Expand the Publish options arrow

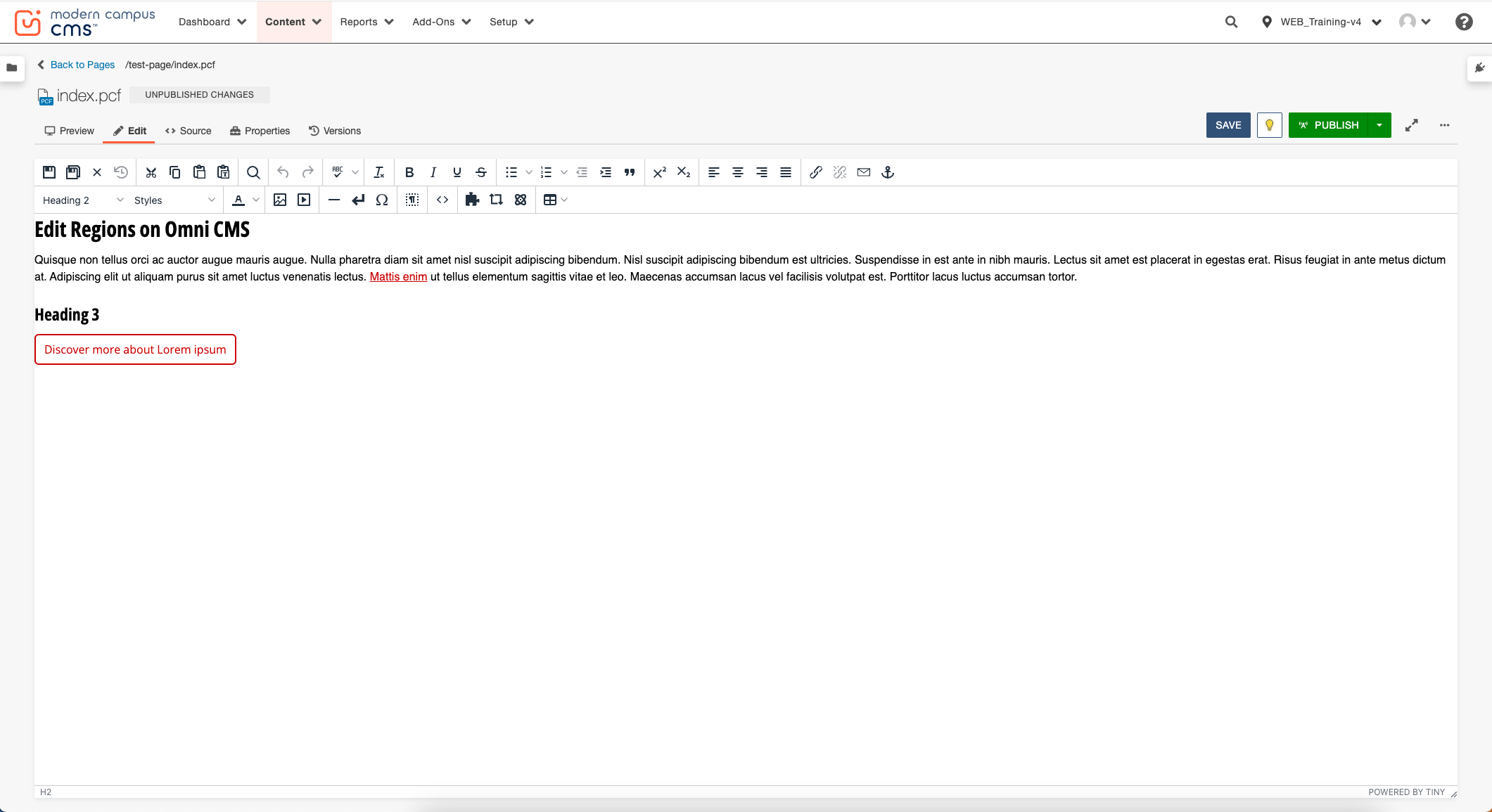click(x=1379, y=125)
